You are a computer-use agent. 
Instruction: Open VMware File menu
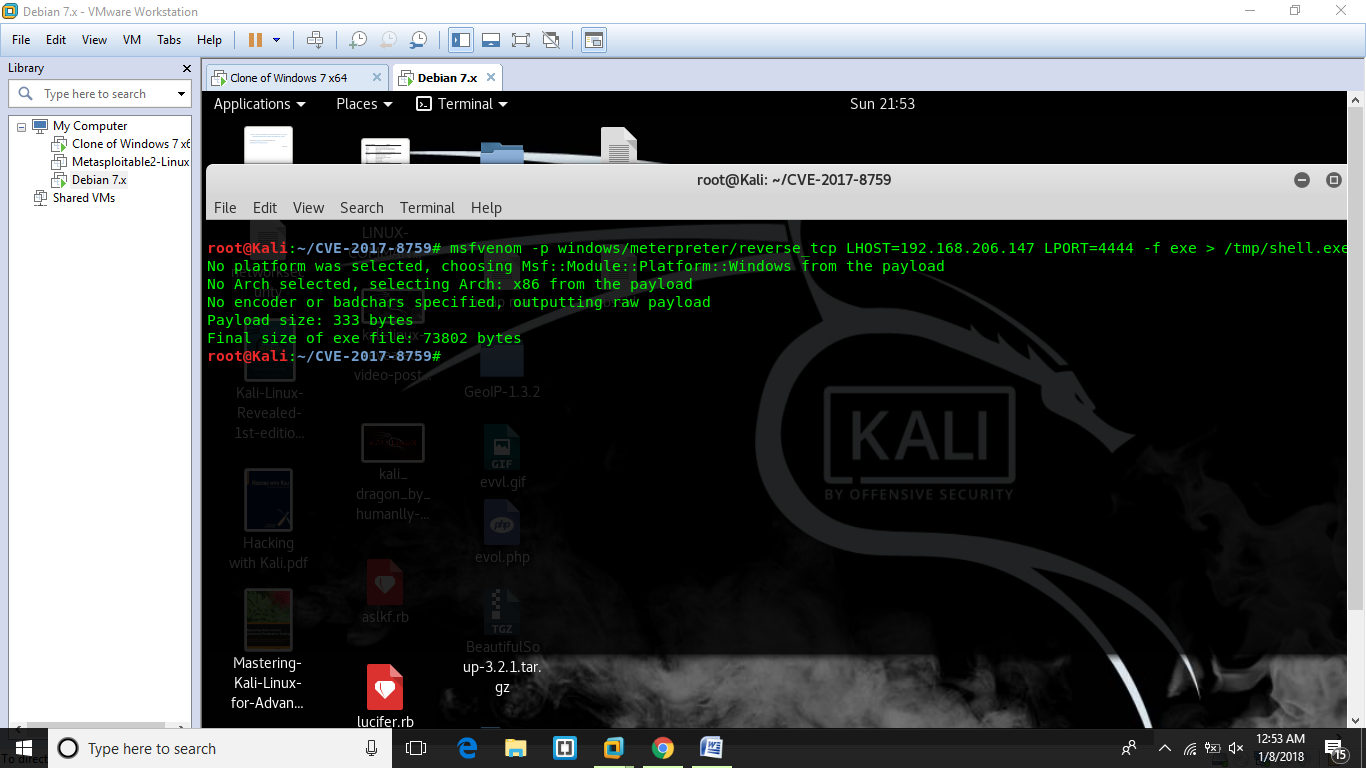[21, 40]
